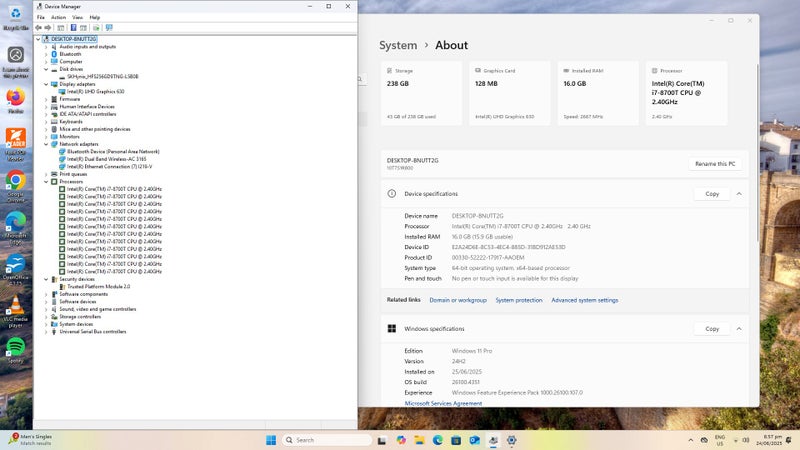Collapse the DESKTOP-BNUTT2G root node chevron
Image resolution: width=800 pixels, height=450 pixels.
(x=38, y=39)
